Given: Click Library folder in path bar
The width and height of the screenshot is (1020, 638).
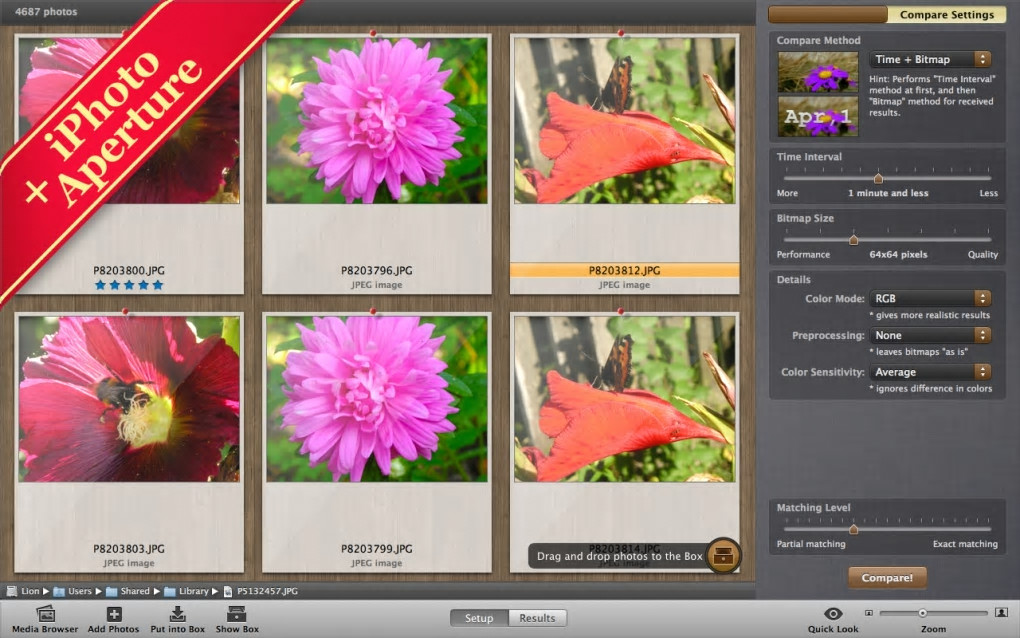Looking at the screenshot, I should (x=170, y=591).
